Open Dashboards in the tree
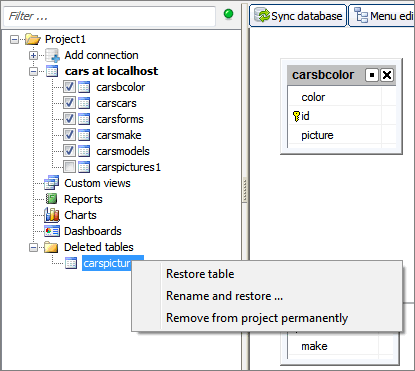Viewport: 415px width, 371px height. click(93, 231)
